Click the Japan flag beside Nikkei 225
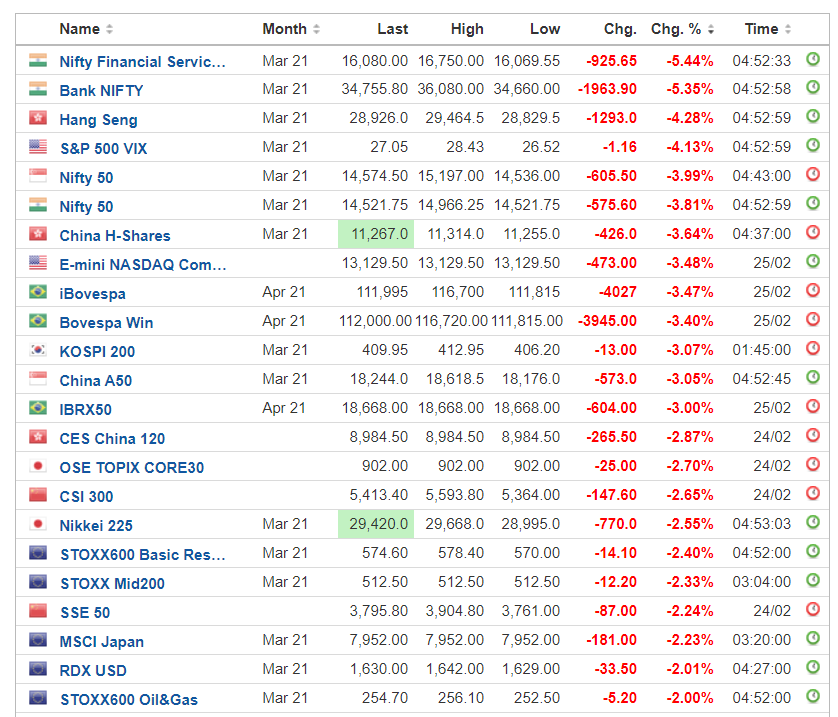This screenshot has width=838, height=717. (x=38, y=523)
